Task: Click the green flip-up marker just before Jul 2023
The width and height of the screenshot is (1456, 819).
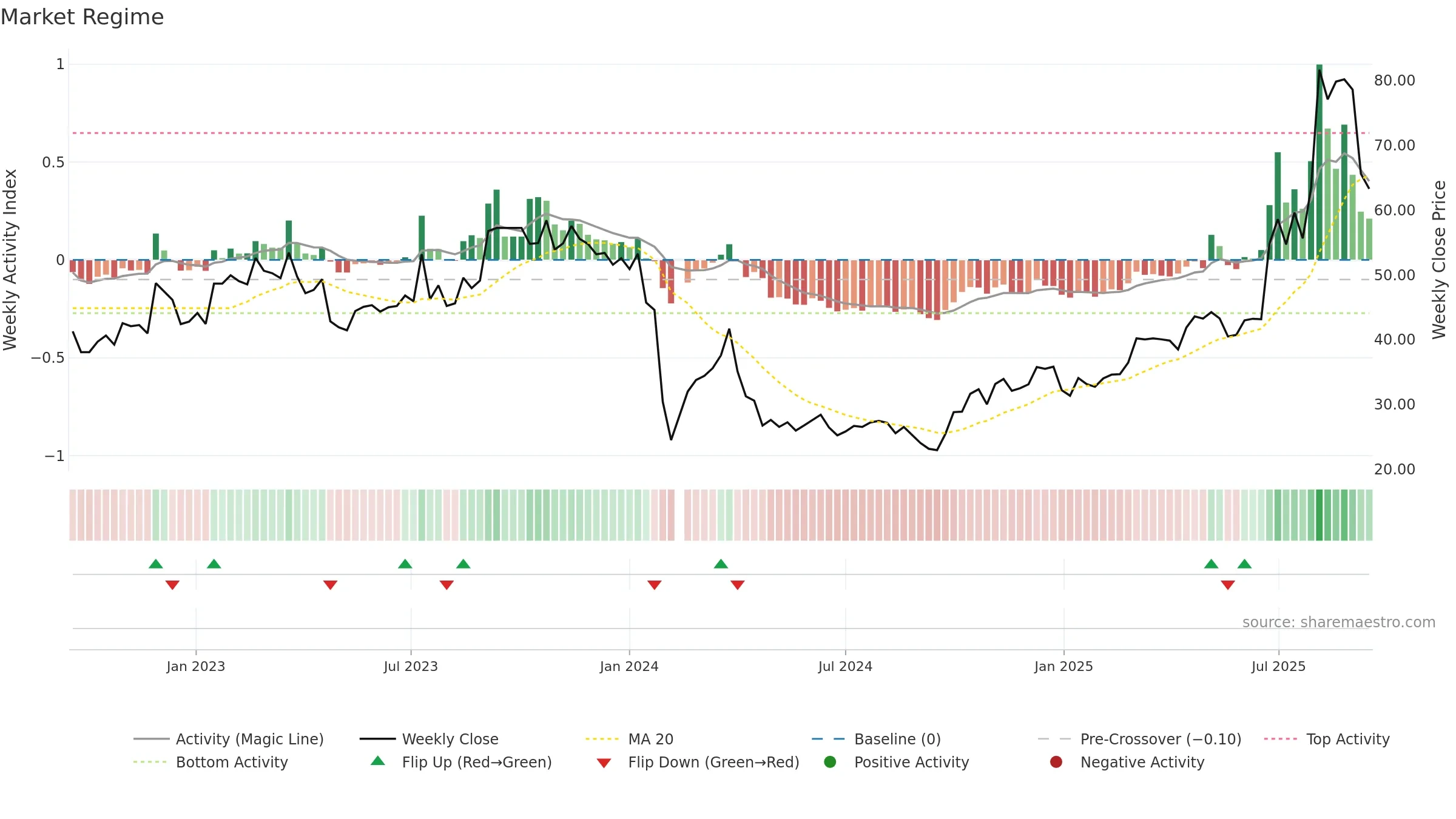Action: [405, 564]
